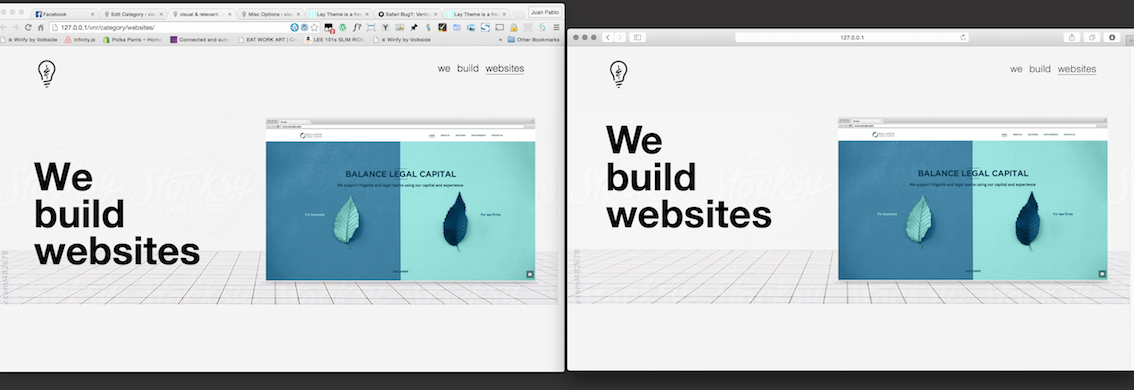Click the lightbulb logo in Chrome page
This screenshot has width=1134, height=390.
pyautogui.click(x=47, y=74)
